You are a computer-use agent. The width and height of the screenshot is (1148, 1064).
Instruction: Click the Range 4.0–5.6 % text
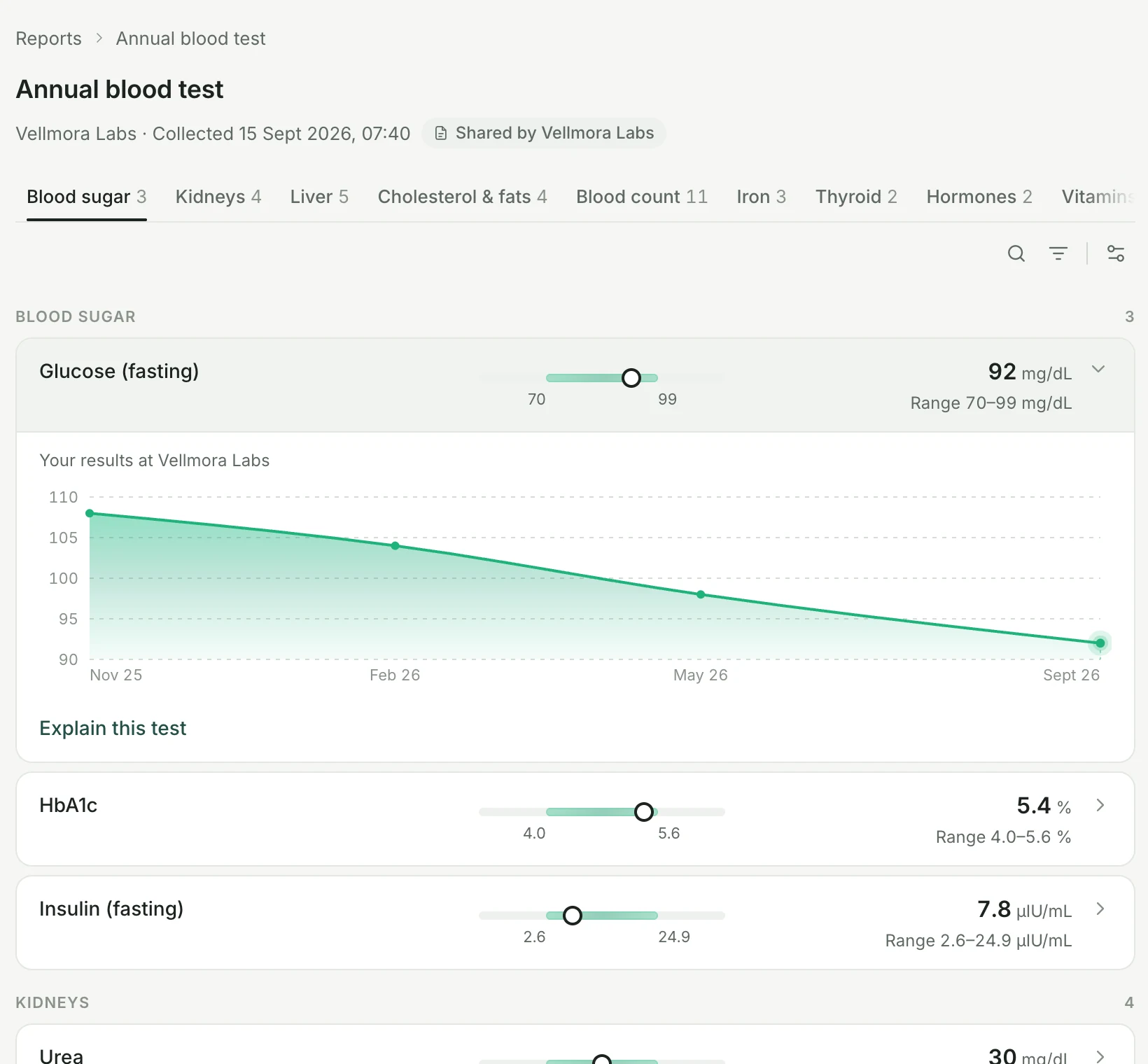pyautogui.click(x=1004, y=837)
